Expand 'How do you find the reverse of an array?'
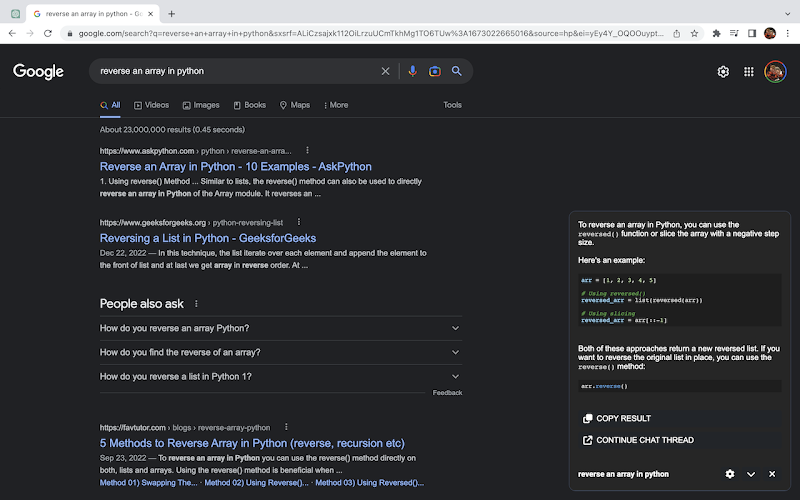The image size is (800, 500). (x=281, y=352)
